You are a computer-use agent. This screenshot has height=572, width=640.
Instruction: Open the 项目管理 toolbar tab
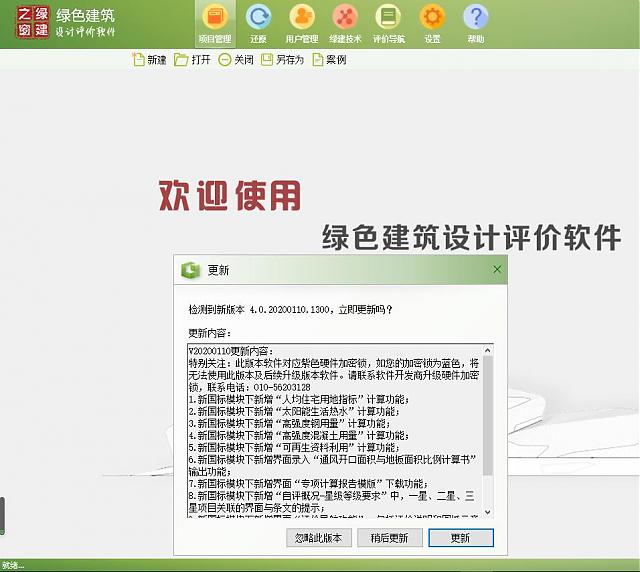pyautogui.click(x=215, y=24)
